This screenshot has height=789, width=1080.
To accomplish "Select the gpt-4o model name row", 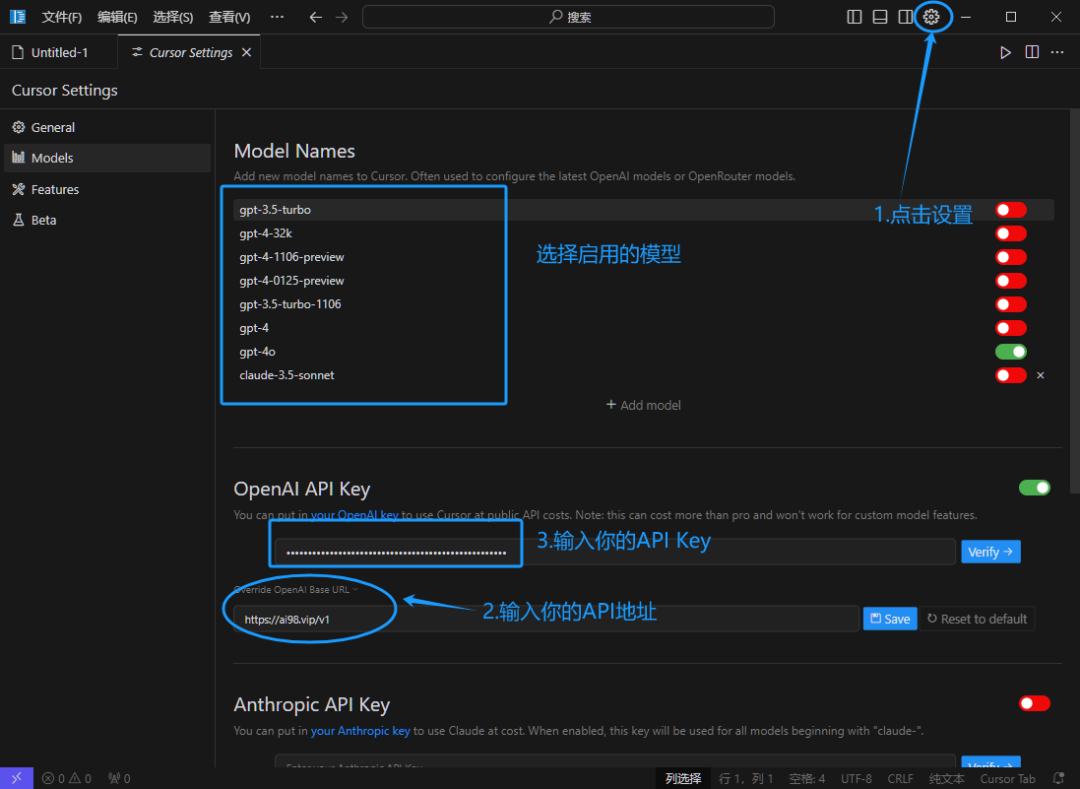I will [643, 352].
